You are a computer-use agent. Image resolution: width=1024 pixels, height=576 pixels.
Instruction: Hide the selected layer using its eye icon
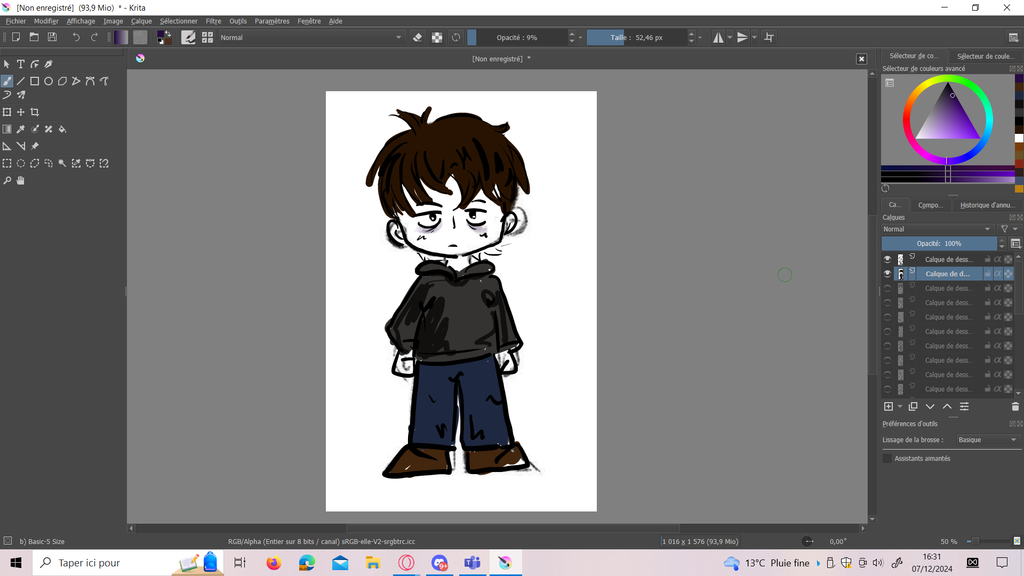click(887, 273)
